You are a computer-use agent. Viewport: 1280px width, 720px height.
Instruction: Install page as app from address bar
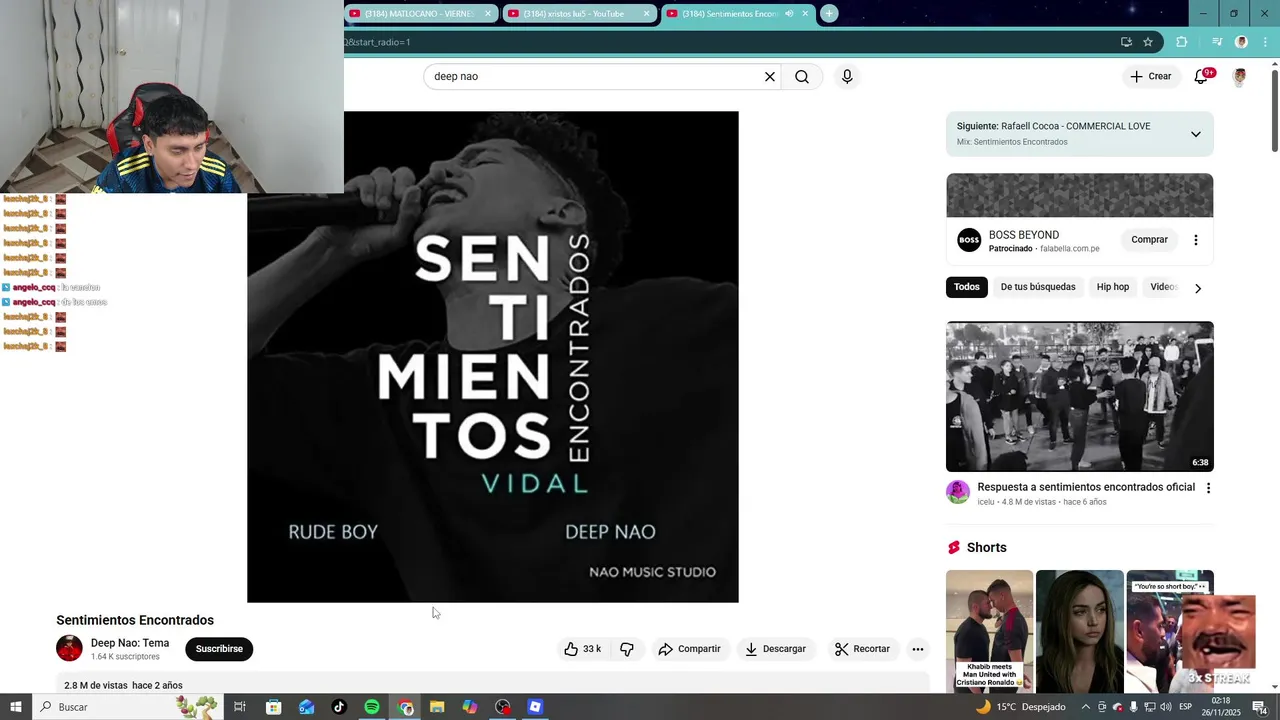pos(1126,42)
